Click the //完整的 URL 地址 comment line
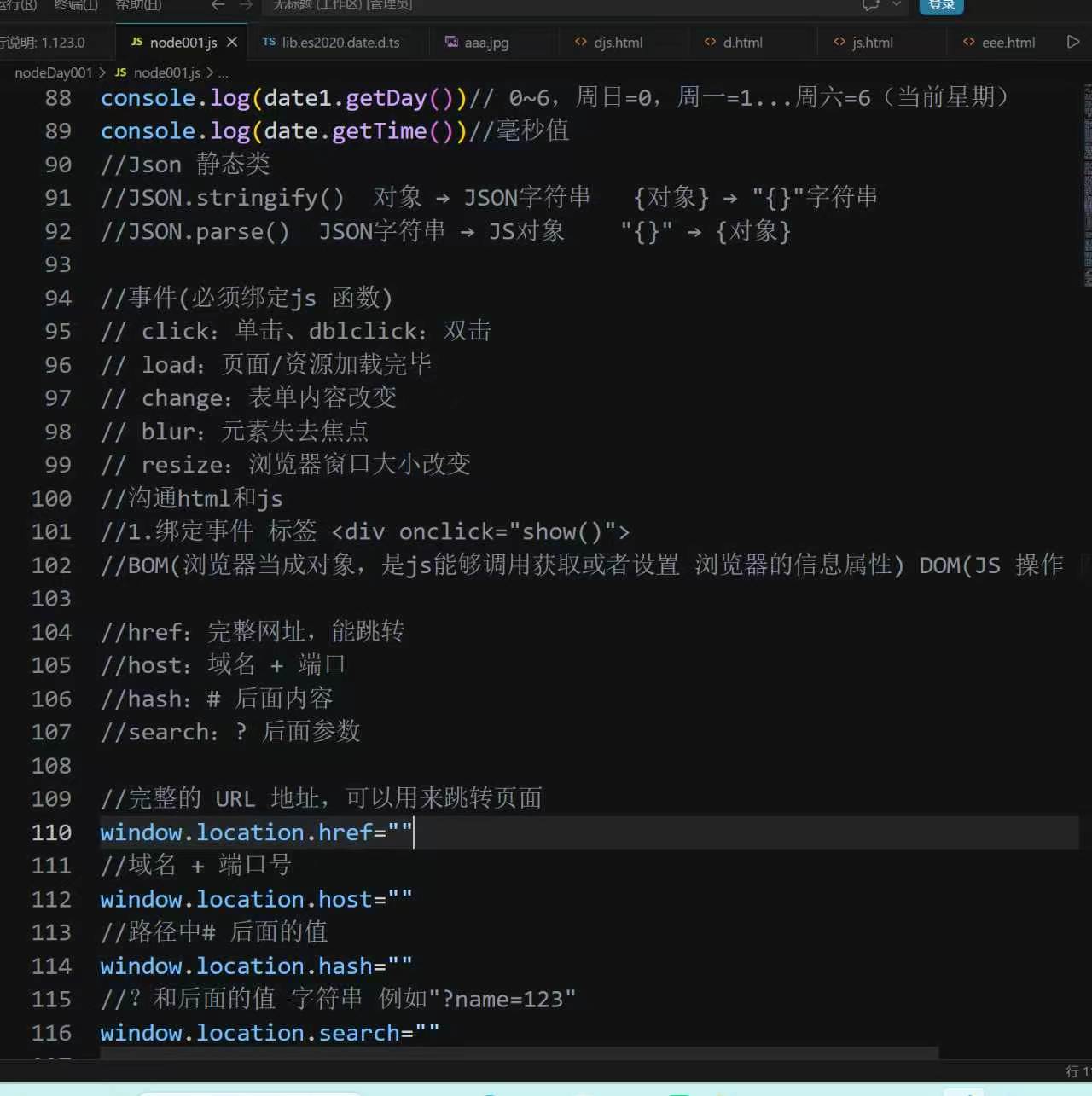Viewport: 1092px width, 1096px height. click(322, 799)
